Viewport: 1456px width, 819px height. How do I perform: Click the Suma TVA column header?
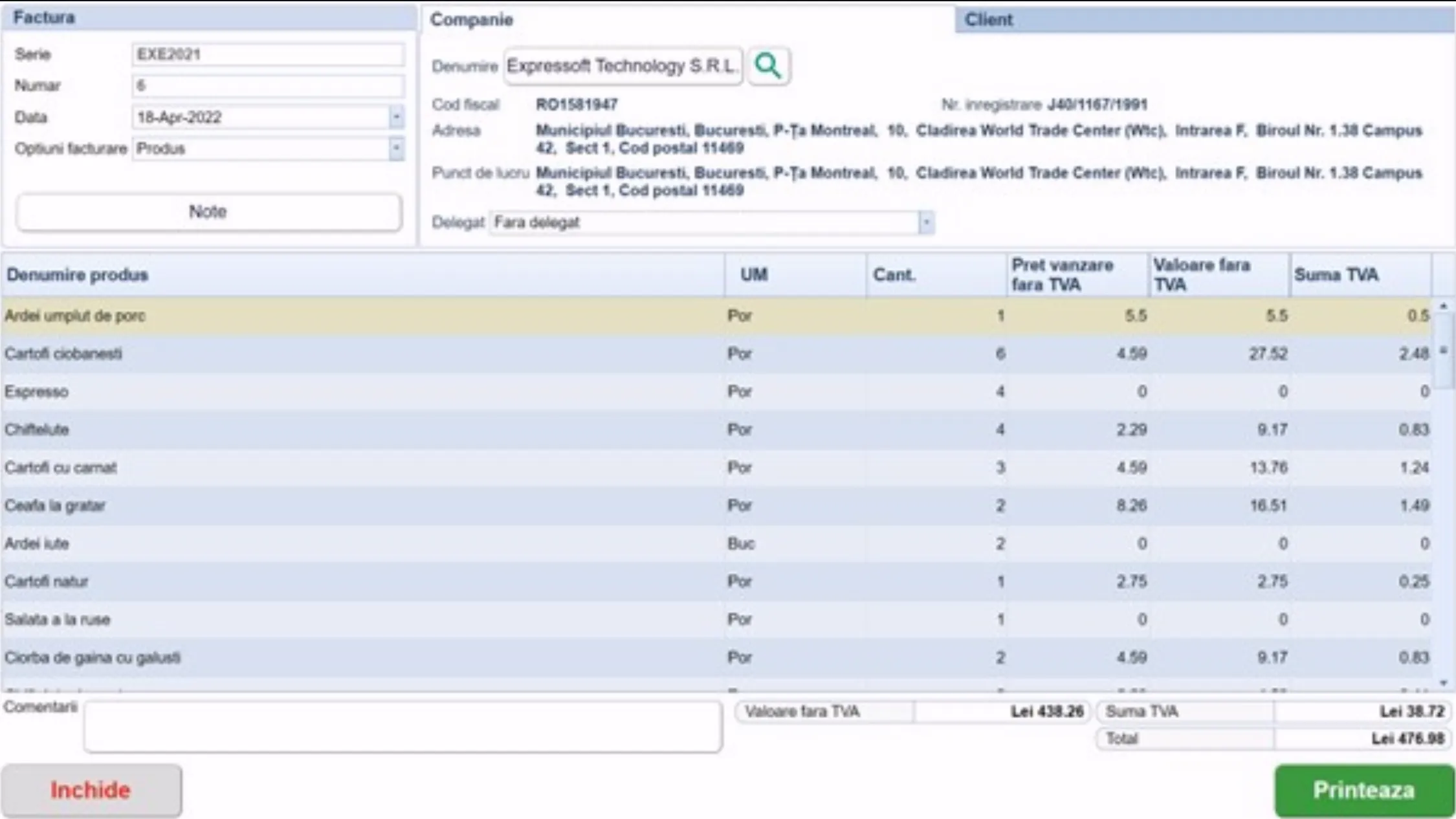[x=1360, y=275]
